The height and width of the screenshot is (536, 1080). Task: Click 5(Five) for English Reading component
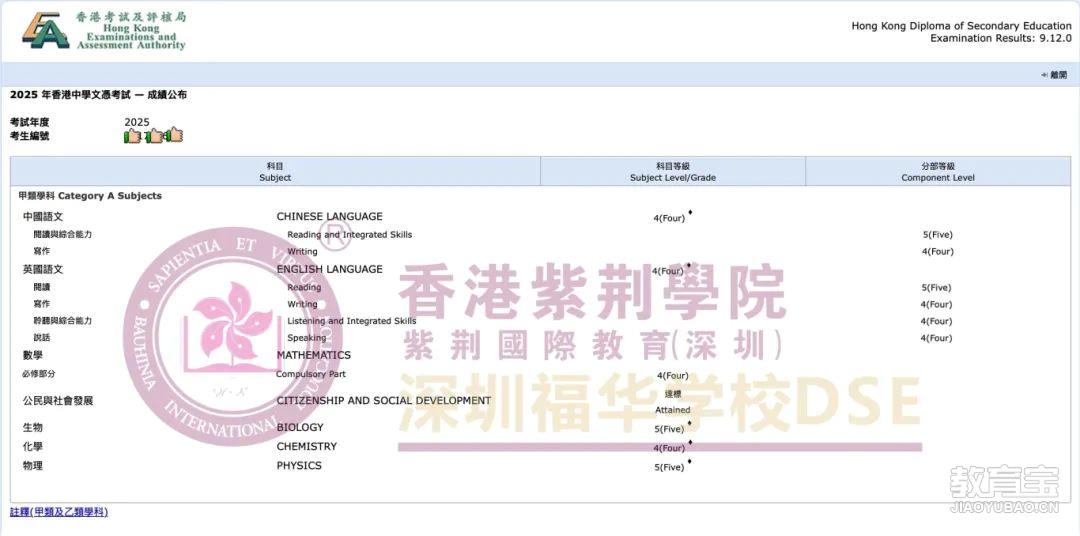click(936, 288)
